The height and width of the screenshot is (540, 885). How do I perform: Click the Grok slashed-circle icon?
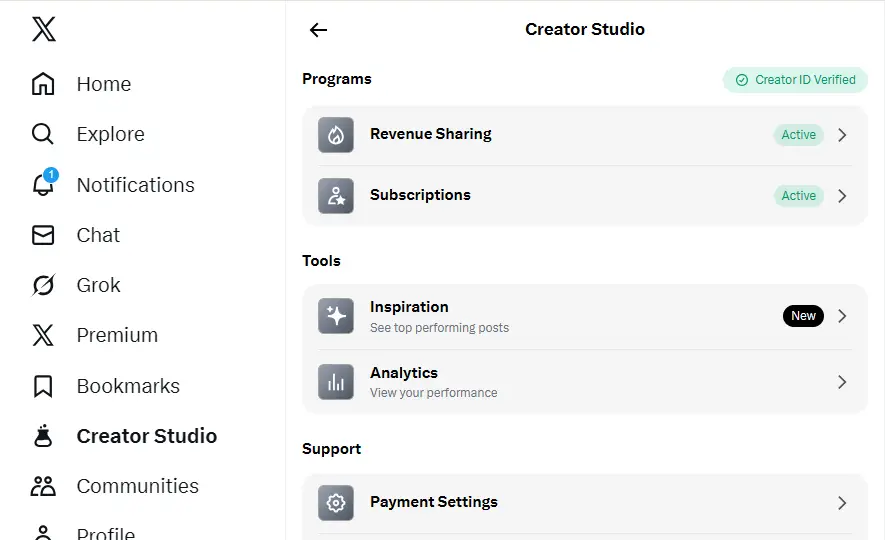tap(43, 285)
